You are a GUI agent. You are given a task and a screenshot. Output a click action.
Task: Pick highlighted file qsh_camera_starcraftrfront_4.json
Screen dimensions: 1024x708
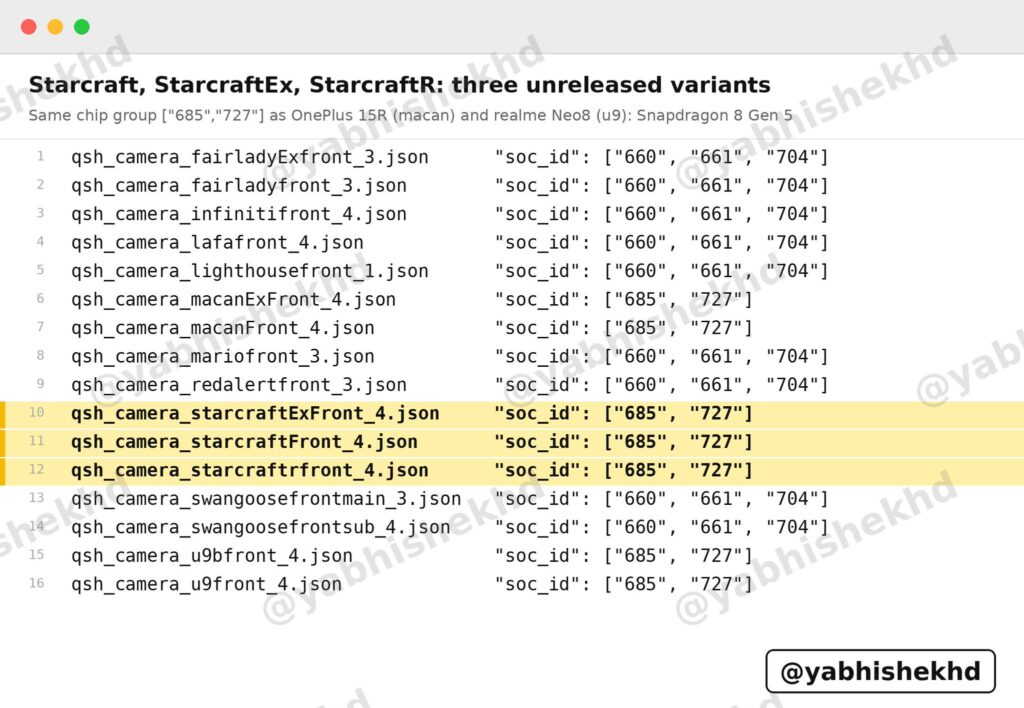250,470
